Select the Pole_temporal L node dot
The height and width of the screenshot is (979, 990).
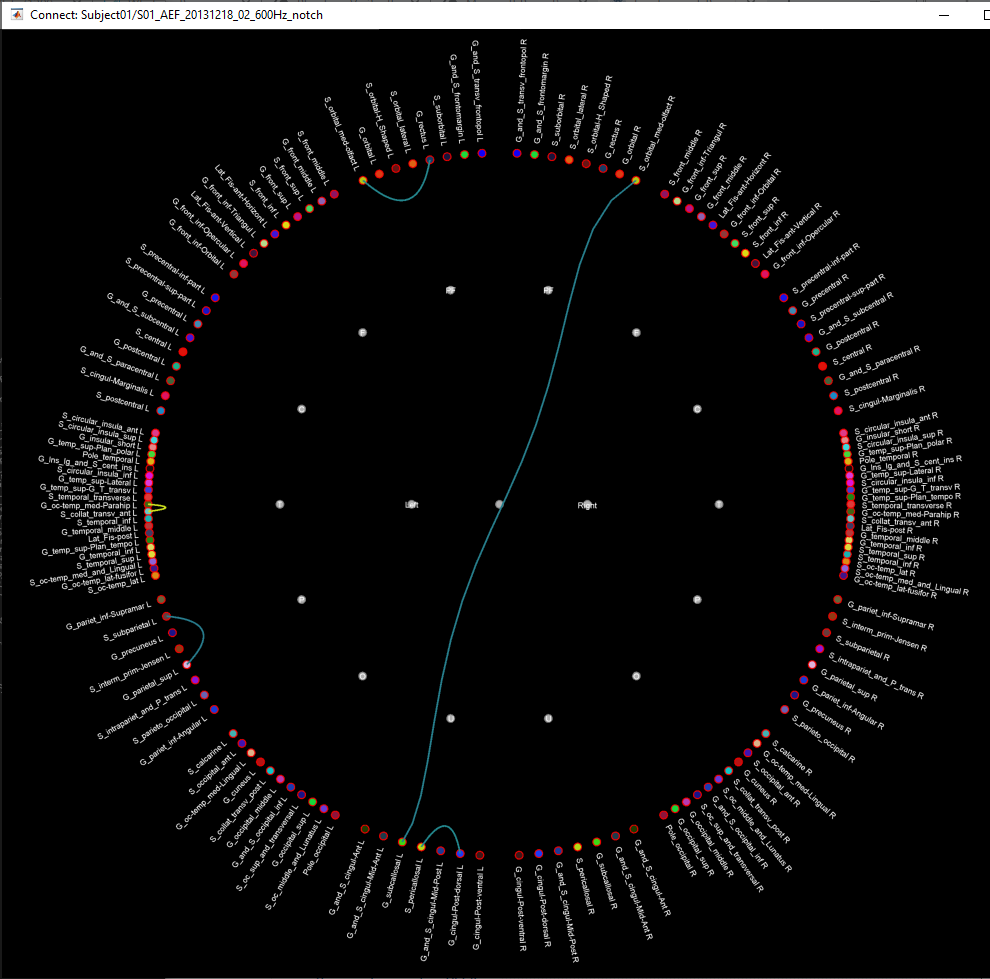(150, 461)
